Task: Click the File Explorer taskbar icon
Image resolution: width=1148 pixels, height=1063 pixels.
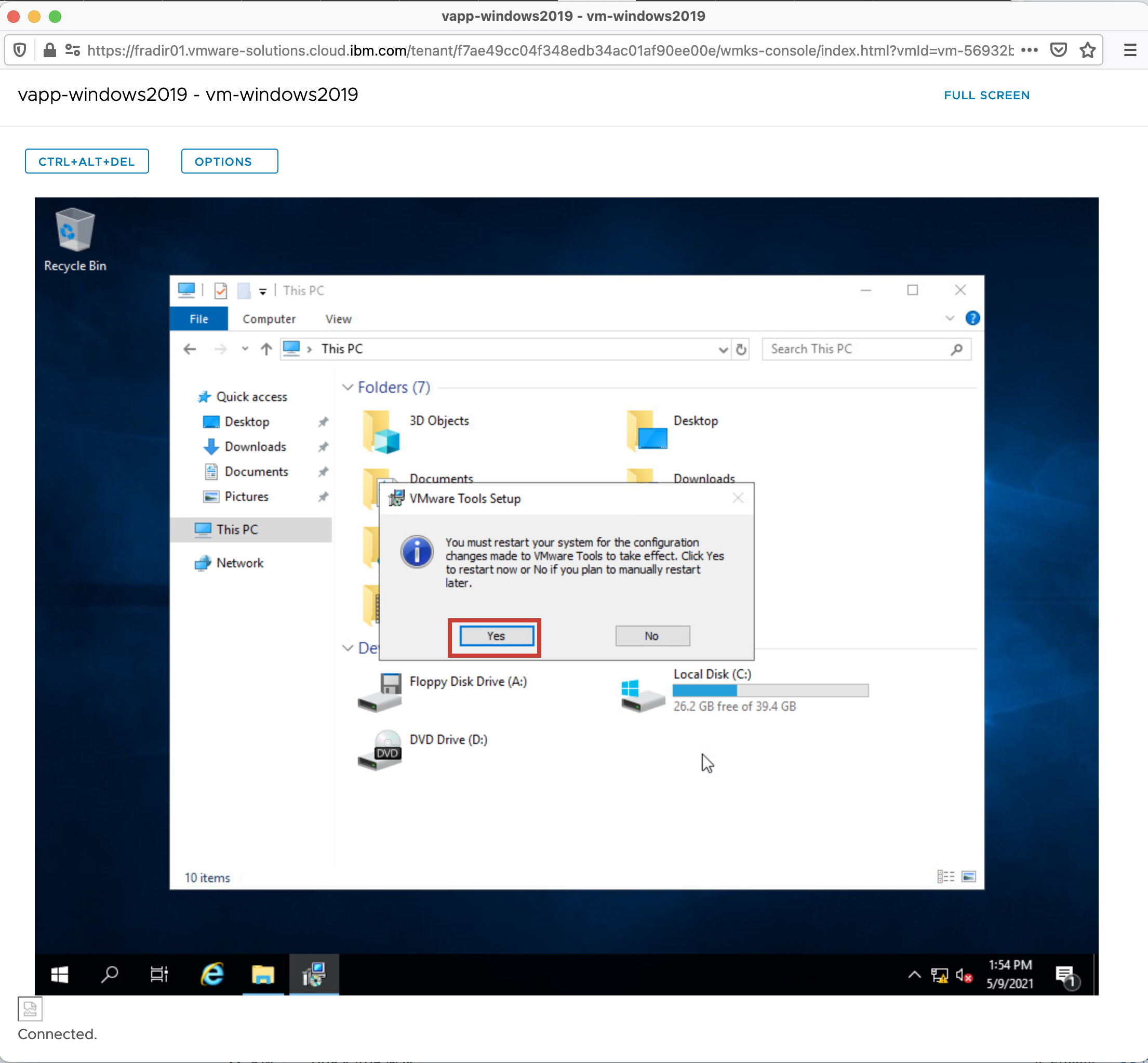Action: [263, 975]
